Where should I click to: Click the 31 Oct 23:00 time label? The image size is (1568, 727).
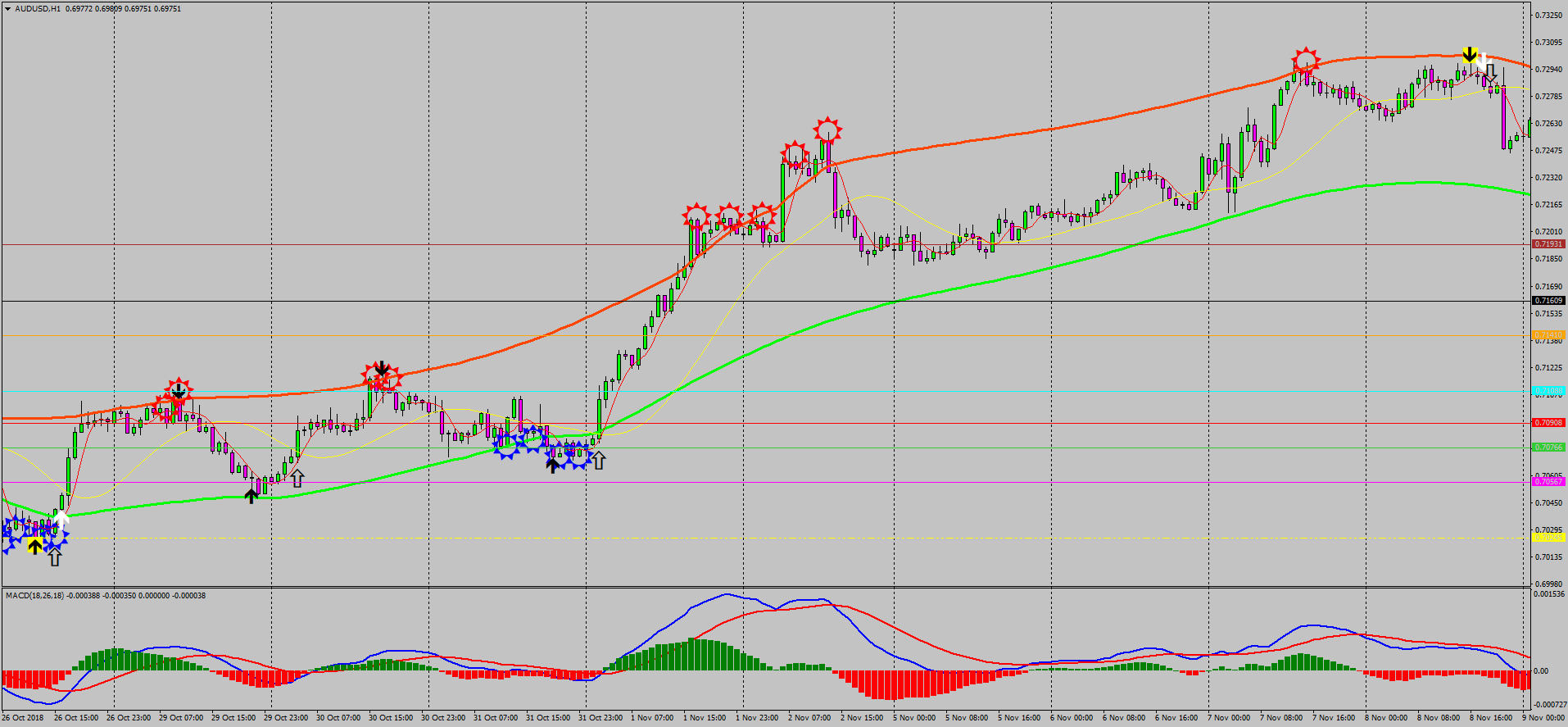point(600,718)
